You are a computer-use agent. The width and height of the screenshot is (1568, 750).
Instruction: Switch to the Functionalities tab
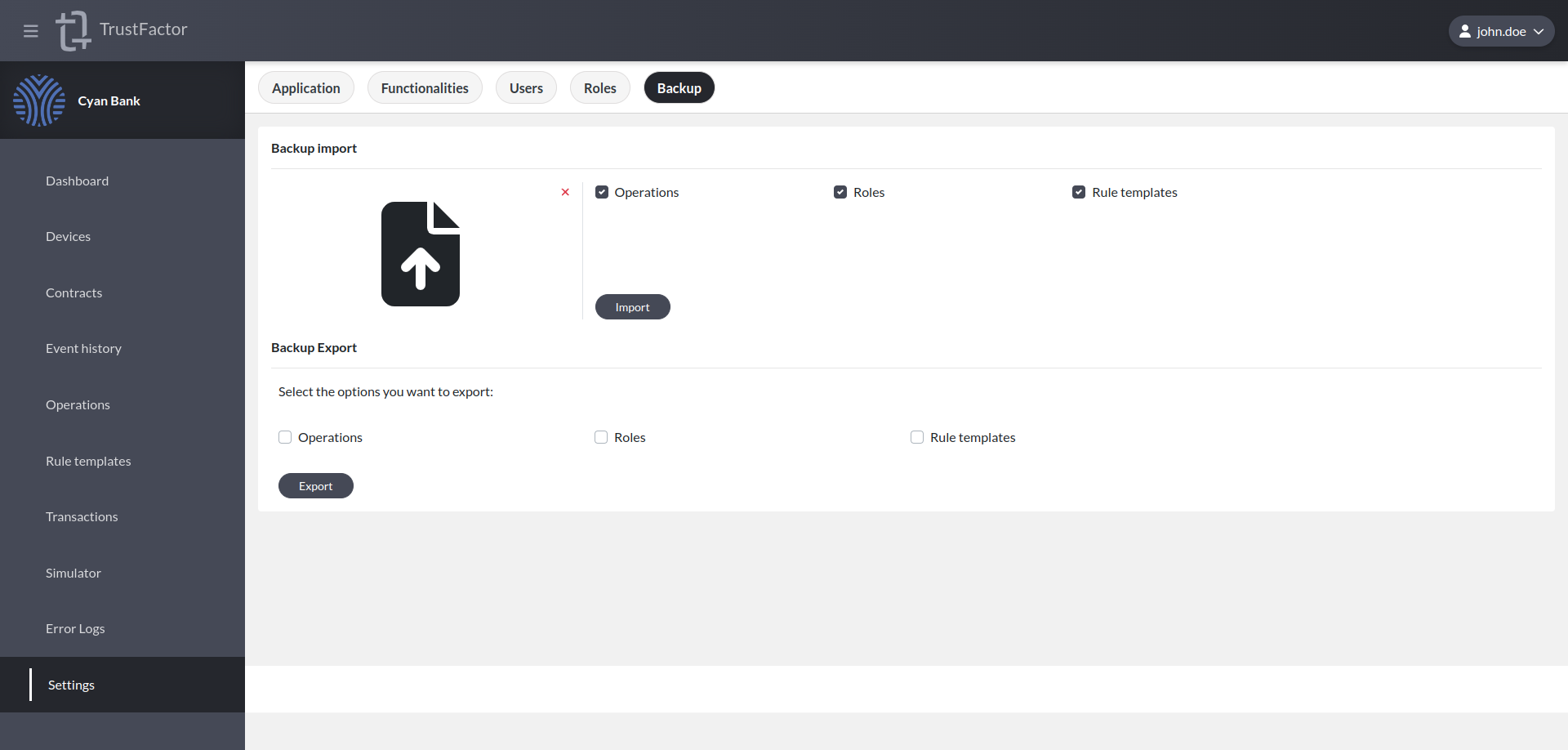pyautogui.click(x=425, y=88)
